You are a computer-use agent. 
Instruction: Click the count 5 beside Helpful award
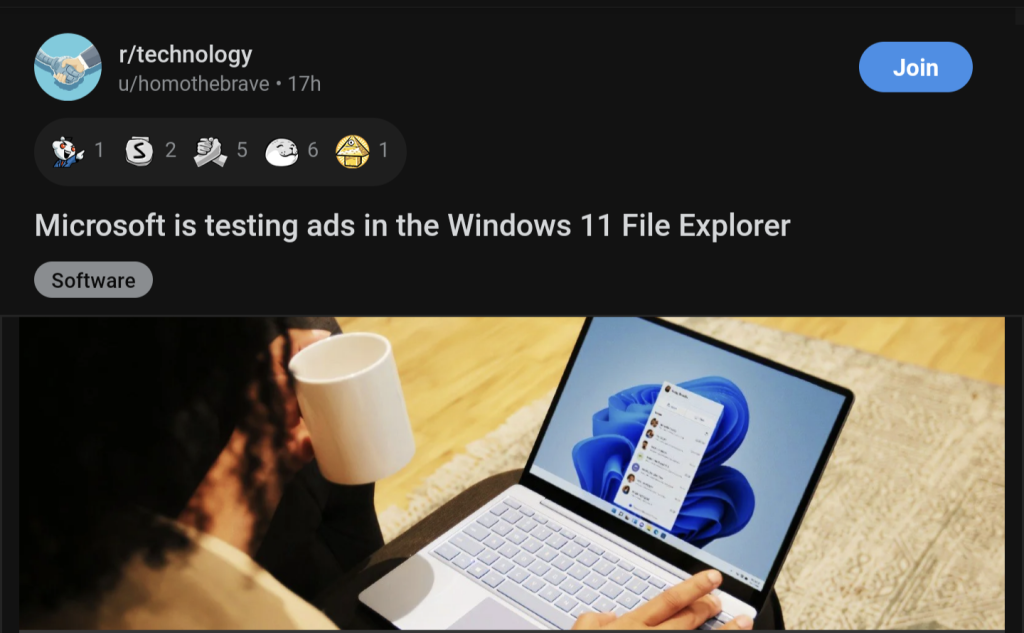(x=242, y=150)
